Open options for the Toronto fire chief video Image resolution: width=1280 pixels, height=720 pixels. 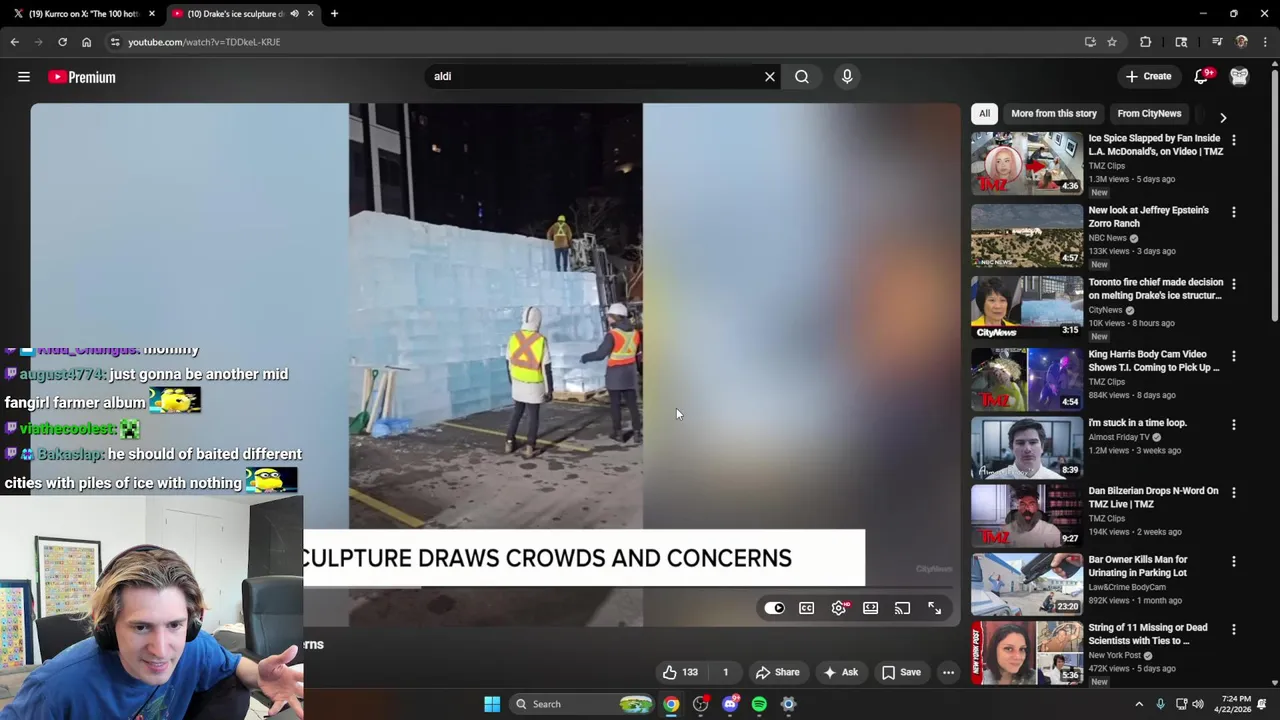(x=1234, y=284)
